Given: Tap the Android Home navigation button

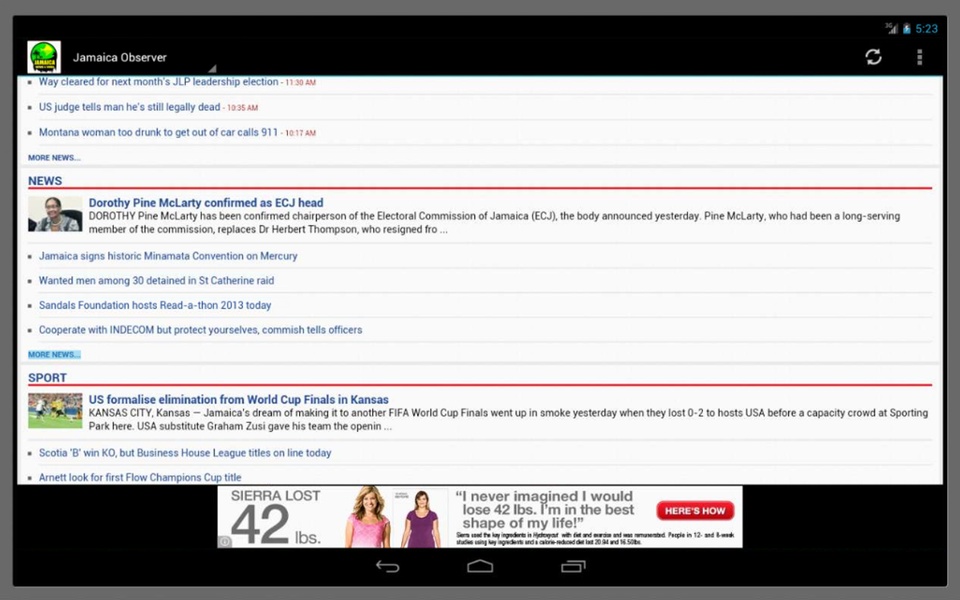Looking at the screenshot, I should (x=480, y=567).
